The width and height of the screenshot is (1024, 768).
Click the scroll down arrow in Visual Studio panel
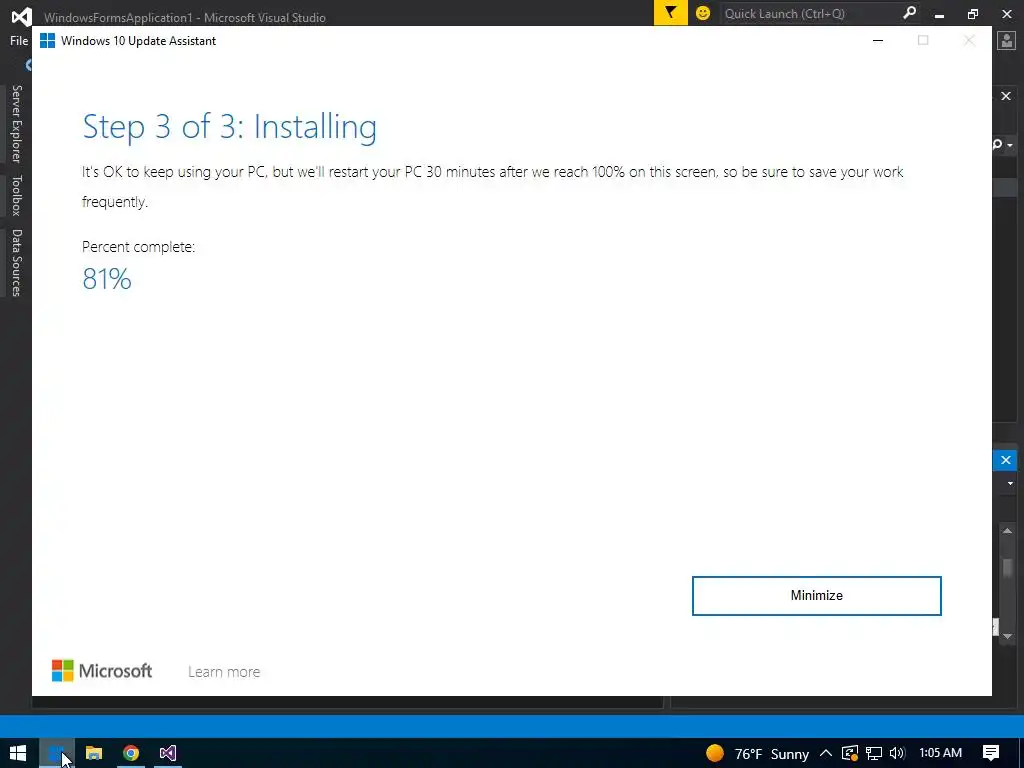(1008, 636)
